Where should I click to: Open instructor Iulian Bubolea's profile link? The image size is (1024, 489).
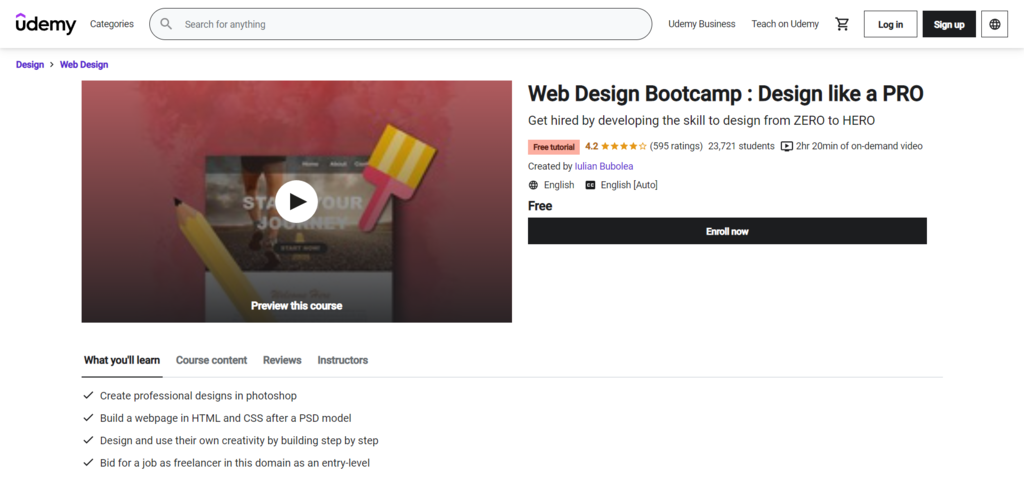pyautogui.click(x=604, y=166)
